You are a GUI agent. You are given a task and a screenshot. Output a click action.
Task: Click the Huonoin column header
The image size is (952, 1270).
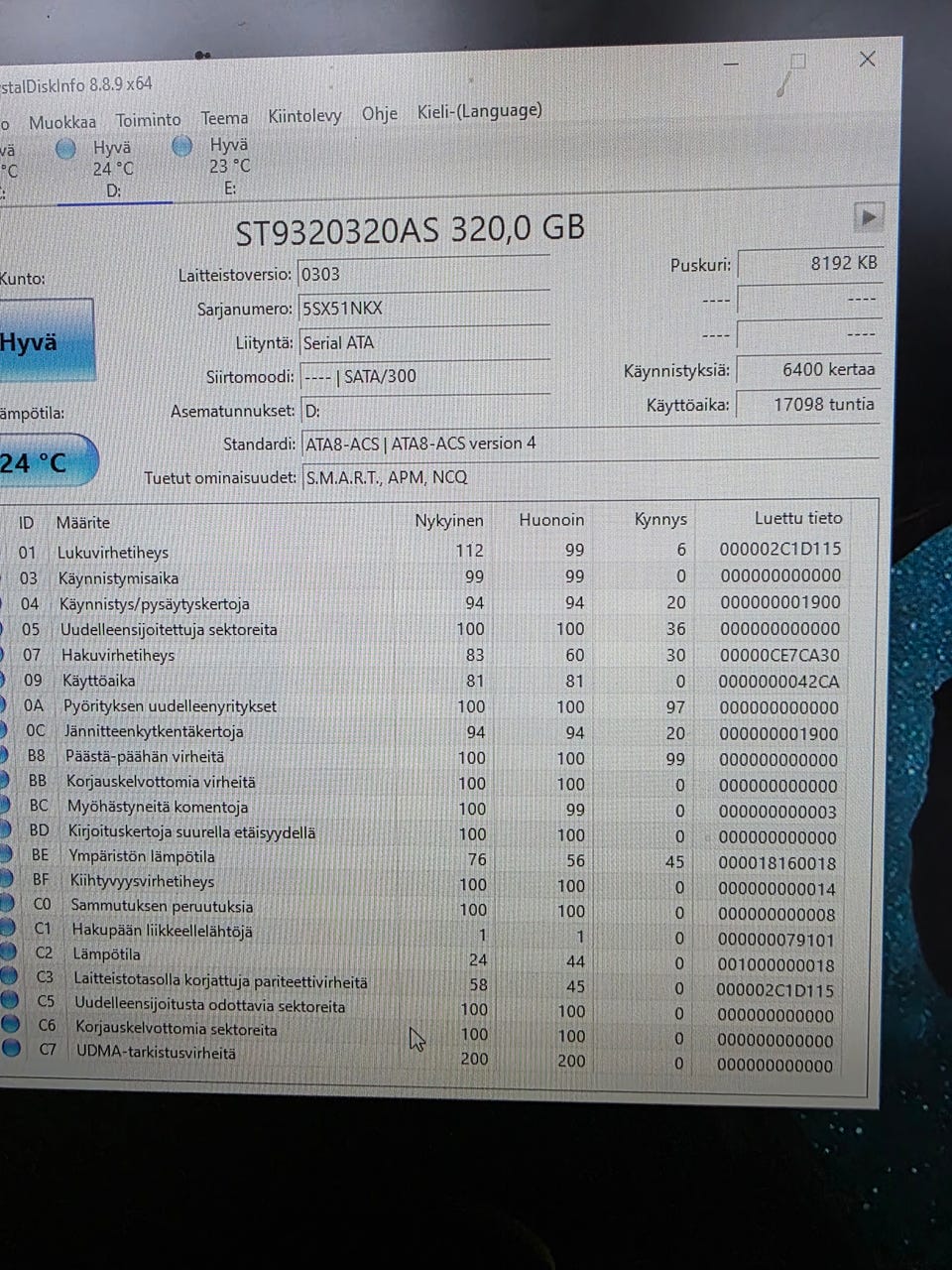pyautogui.click(x=551, y=519)
